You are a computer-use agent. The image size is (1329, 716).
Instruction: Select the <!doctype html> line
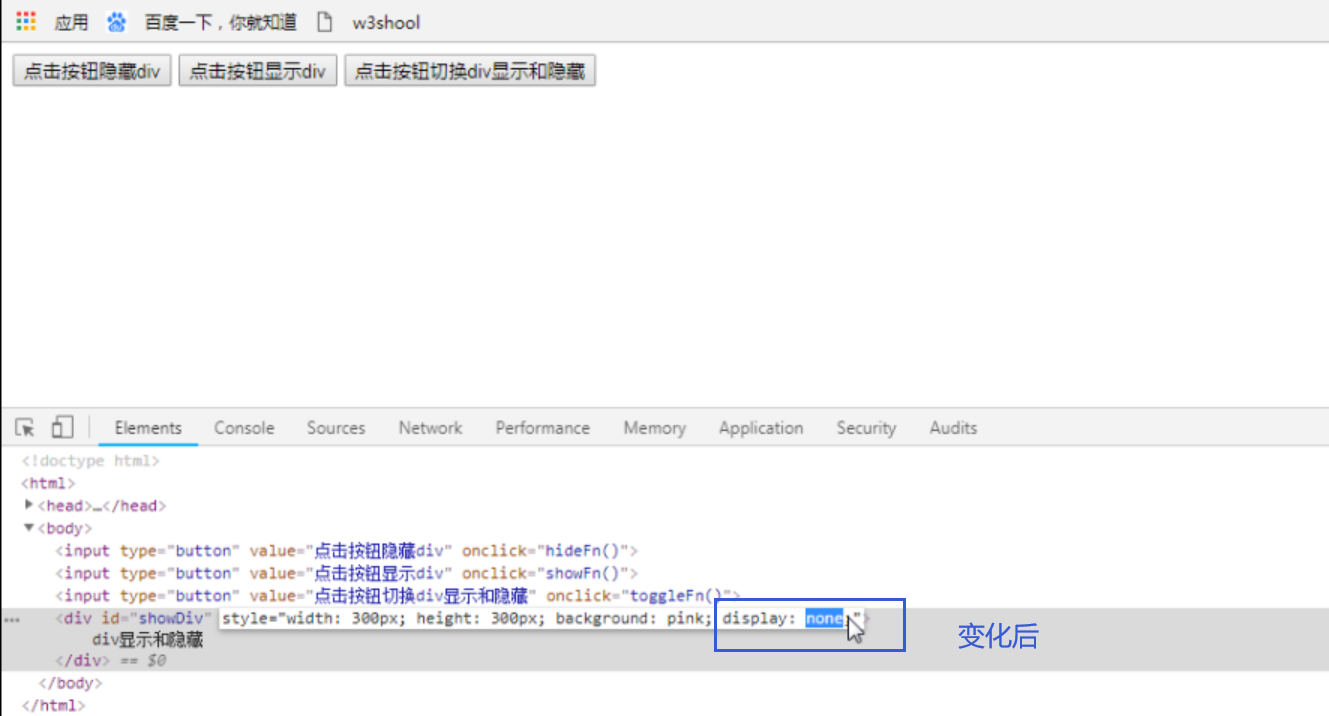(x=90, y=461)
